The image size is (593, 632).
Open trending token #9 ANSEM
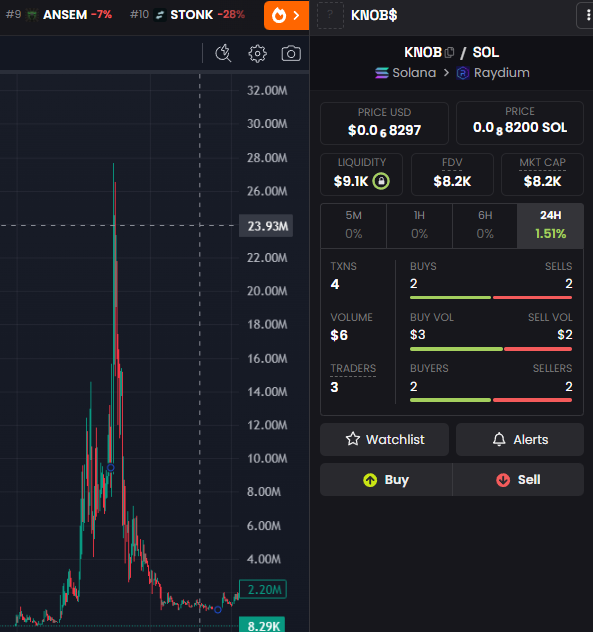(x=59, y=15)
